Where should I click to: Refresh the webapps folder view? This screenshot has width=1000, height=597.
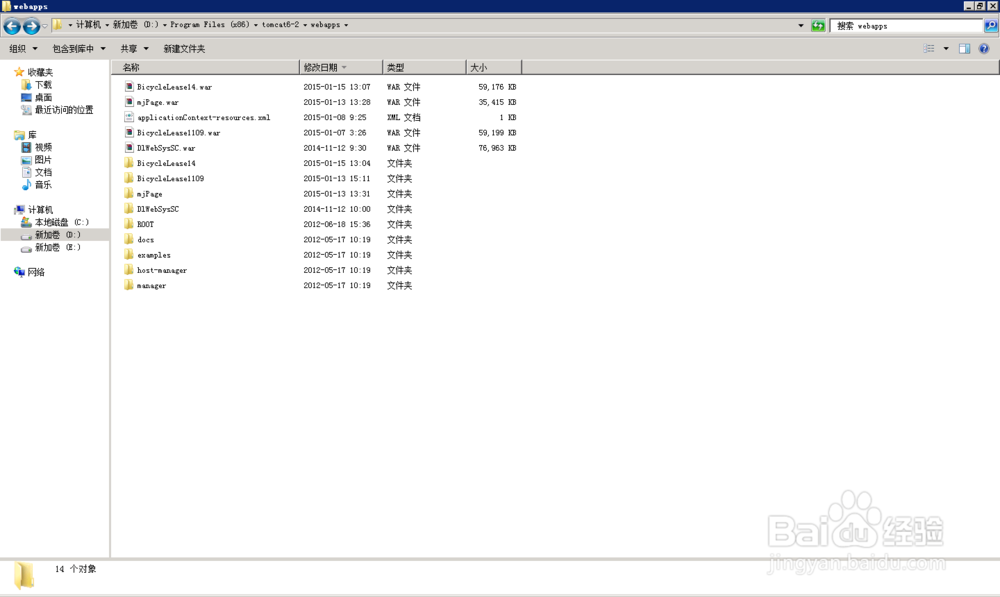(818, 26)
